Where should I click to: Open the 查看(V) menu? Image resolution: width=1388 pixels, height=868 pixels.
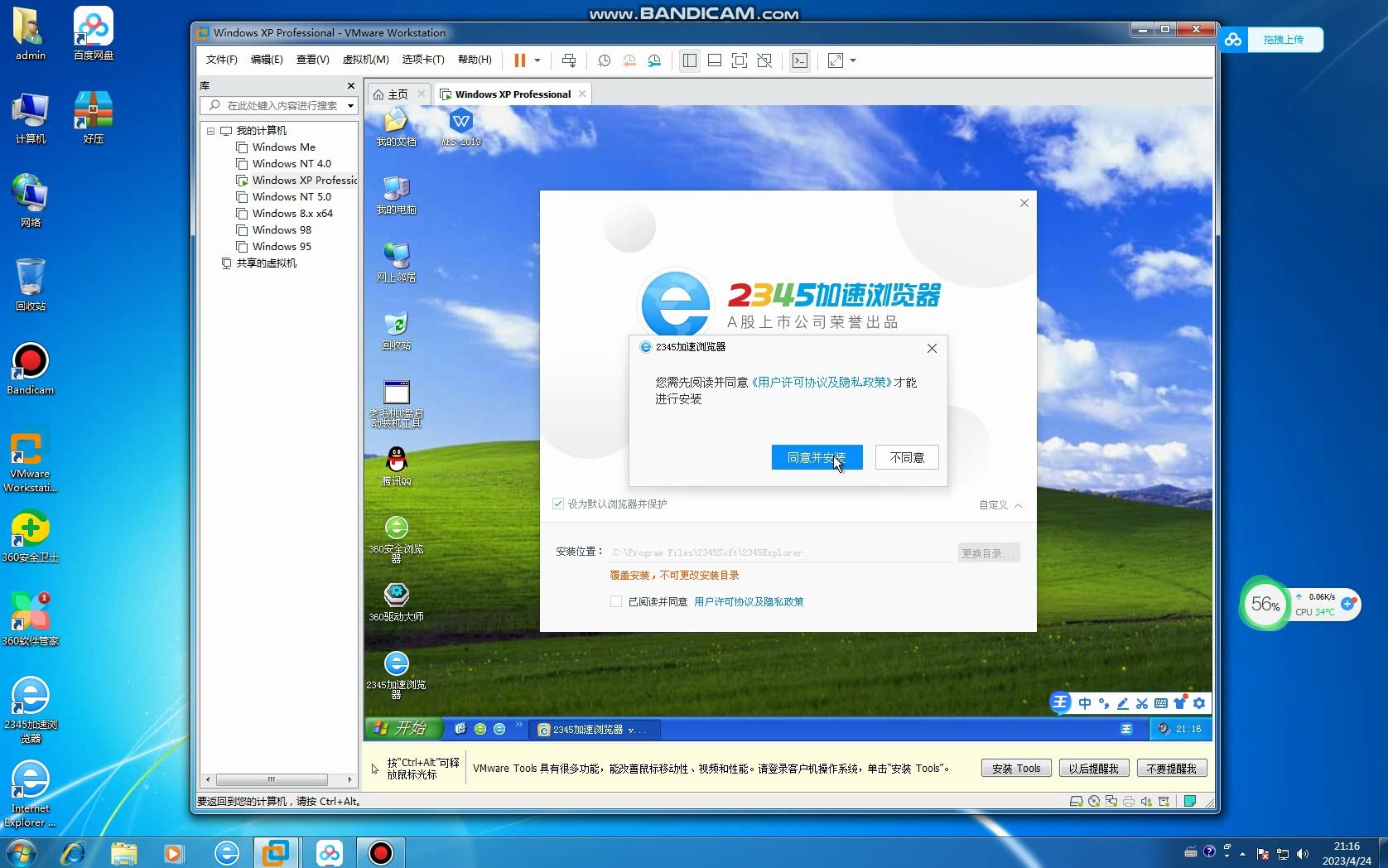tap(312, 60)
